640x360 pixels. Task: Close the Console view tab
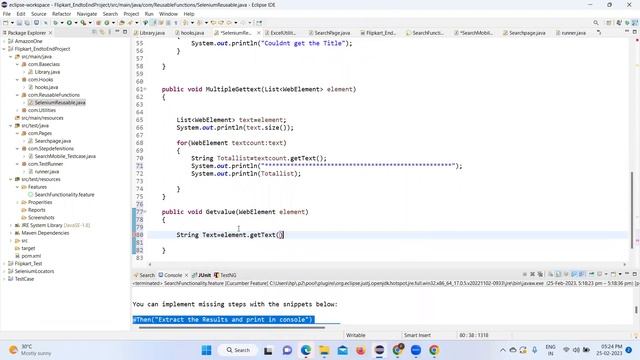coord(187,275)
